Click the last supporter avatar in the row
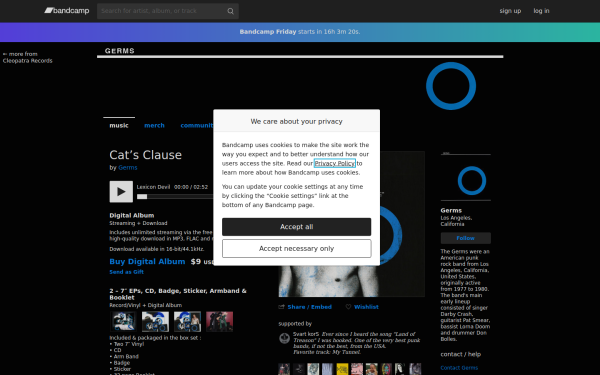Image resolution: width=600 pixels, height=375 pixels. click(415, 369)
